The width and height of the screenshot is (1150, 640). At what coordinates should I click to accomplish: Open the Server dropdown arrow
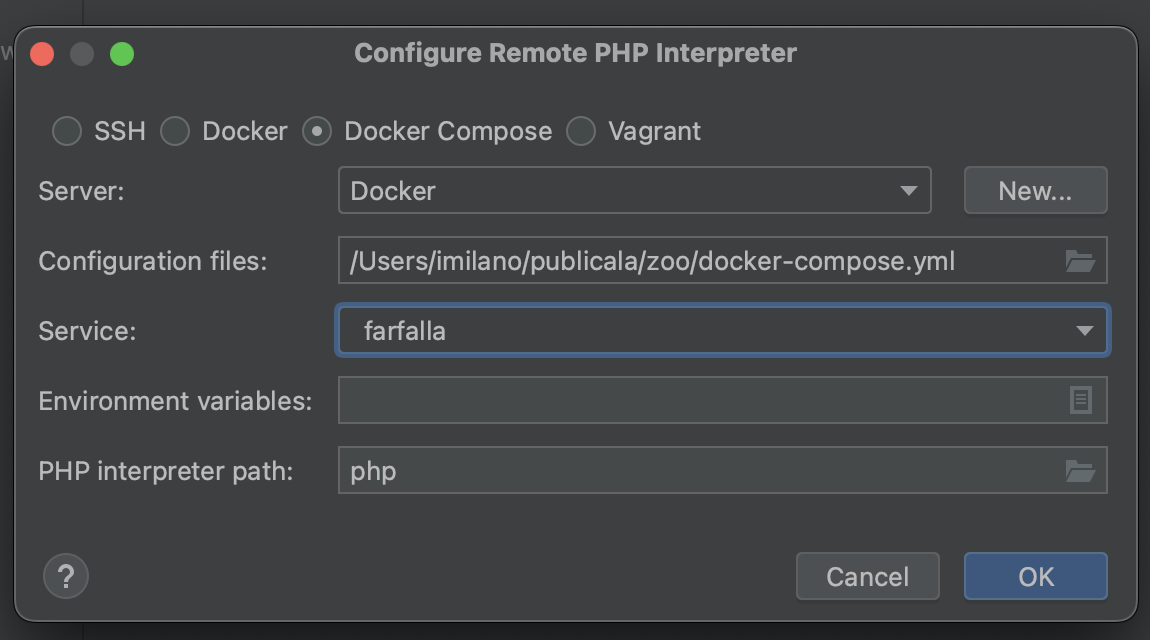(911, 190)
